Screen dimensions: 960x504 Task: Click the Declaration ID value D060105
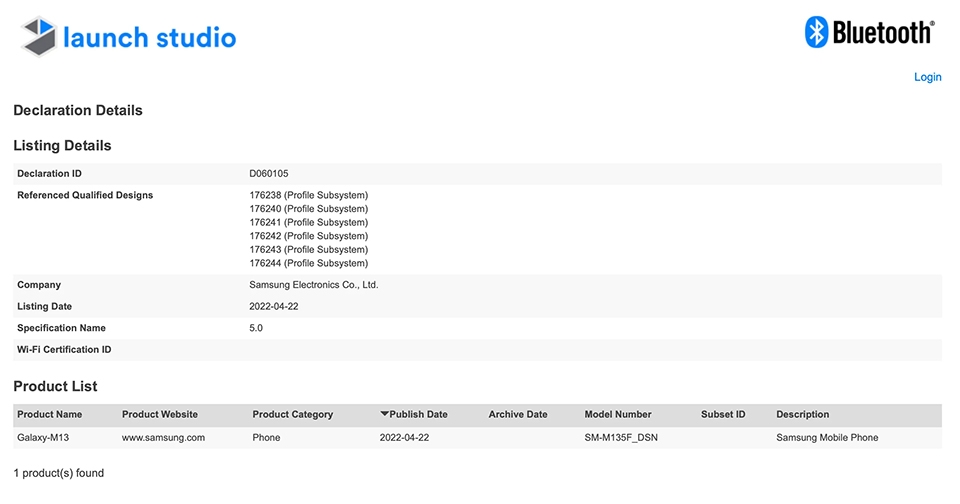(269, 173)
